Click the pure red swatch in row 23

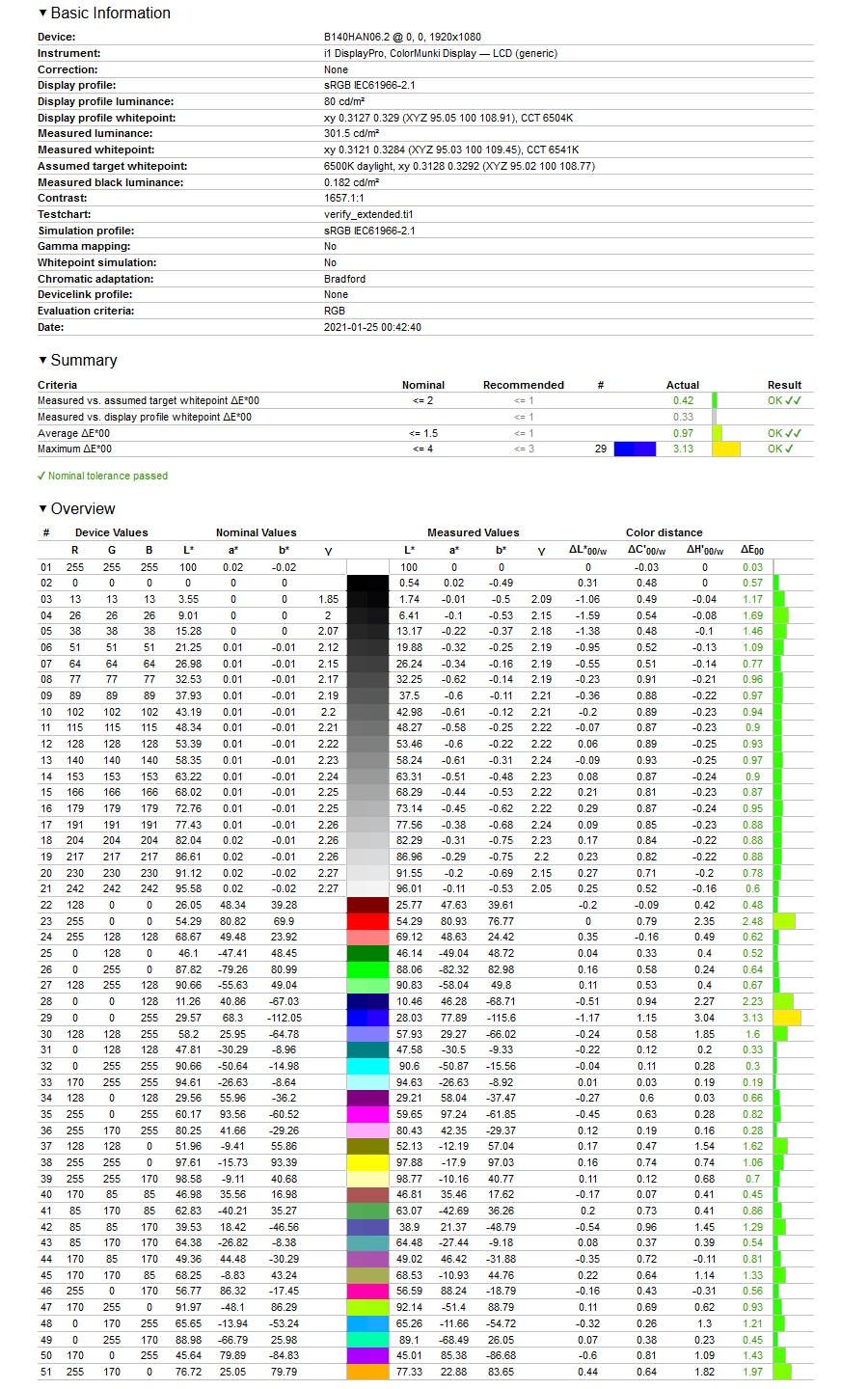tap(367, 921)
